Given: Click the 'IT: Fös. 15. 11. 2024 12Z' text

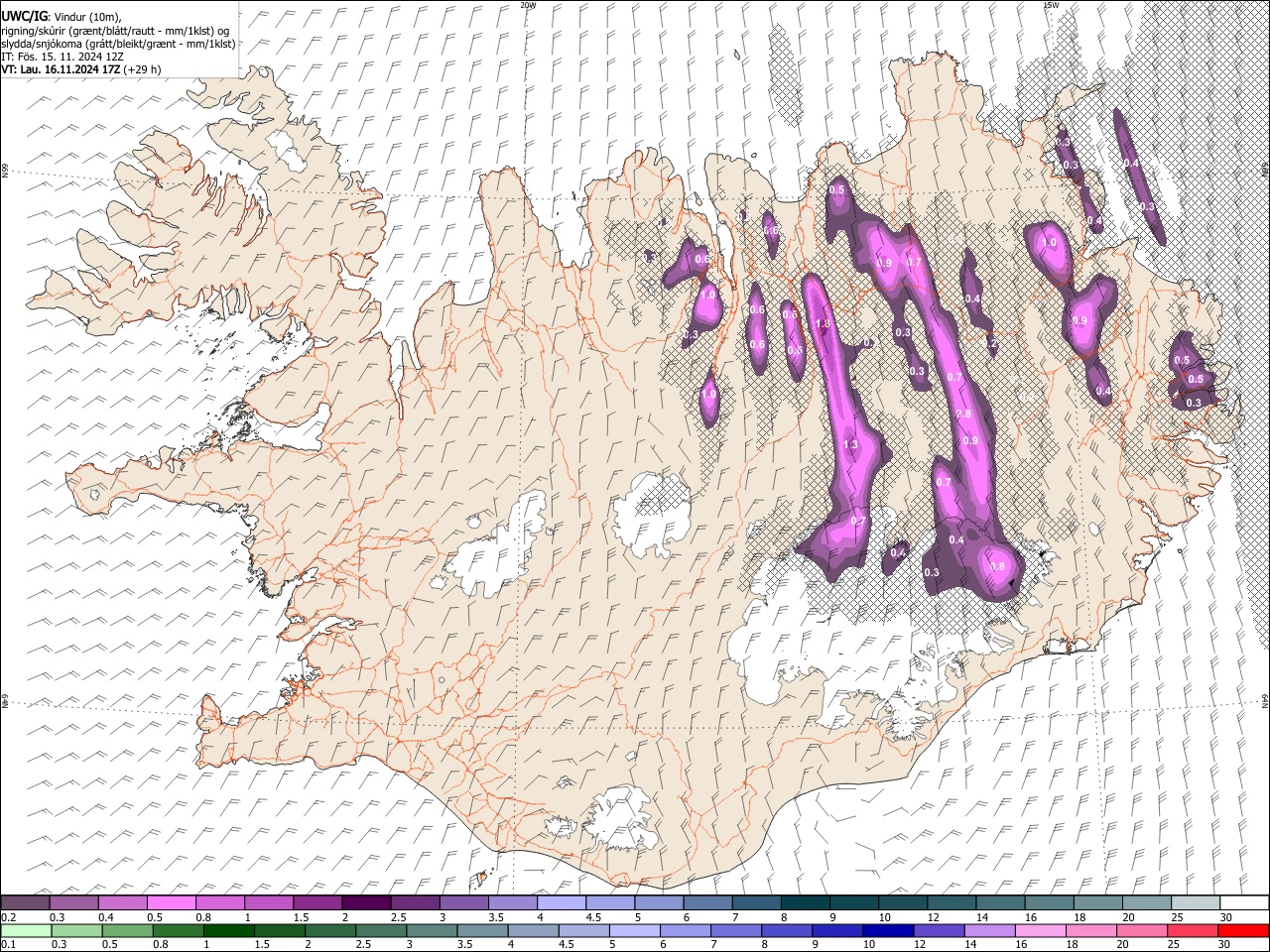Looking at the screenshot, I should pyautogui.click(x=63, y=57).
